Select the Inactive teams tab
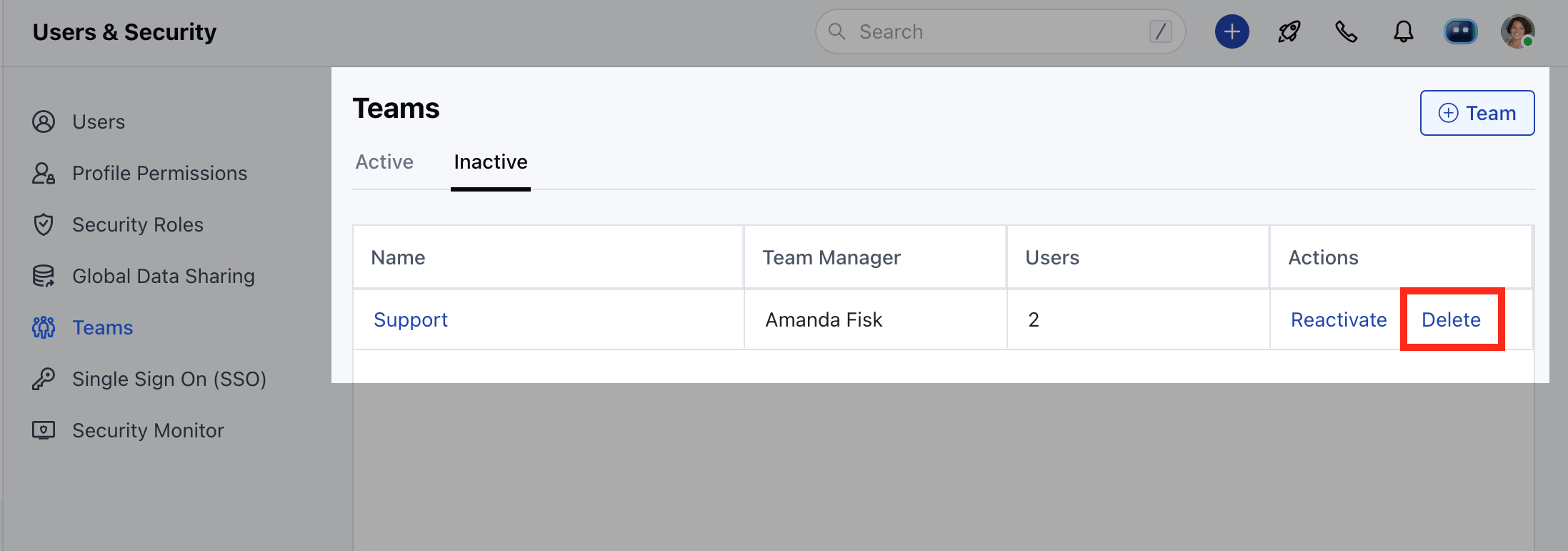 coord(491,162)
